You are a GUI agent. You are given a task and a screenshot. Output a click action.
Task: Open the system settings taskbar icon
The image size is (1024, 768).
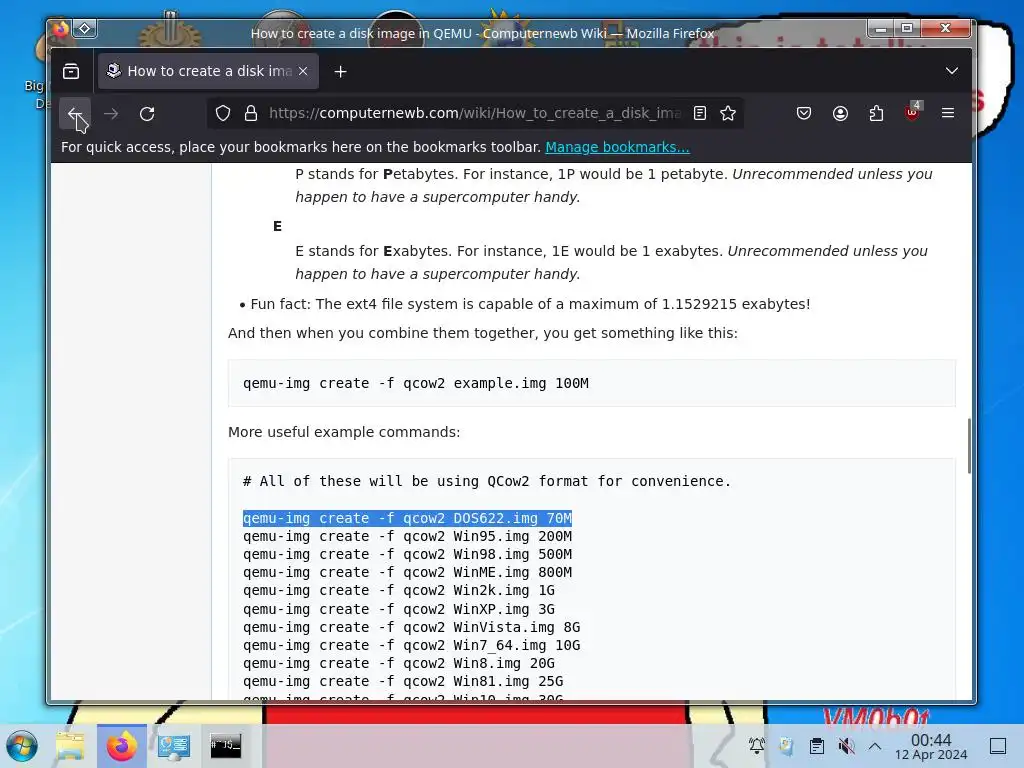[174, 746]
